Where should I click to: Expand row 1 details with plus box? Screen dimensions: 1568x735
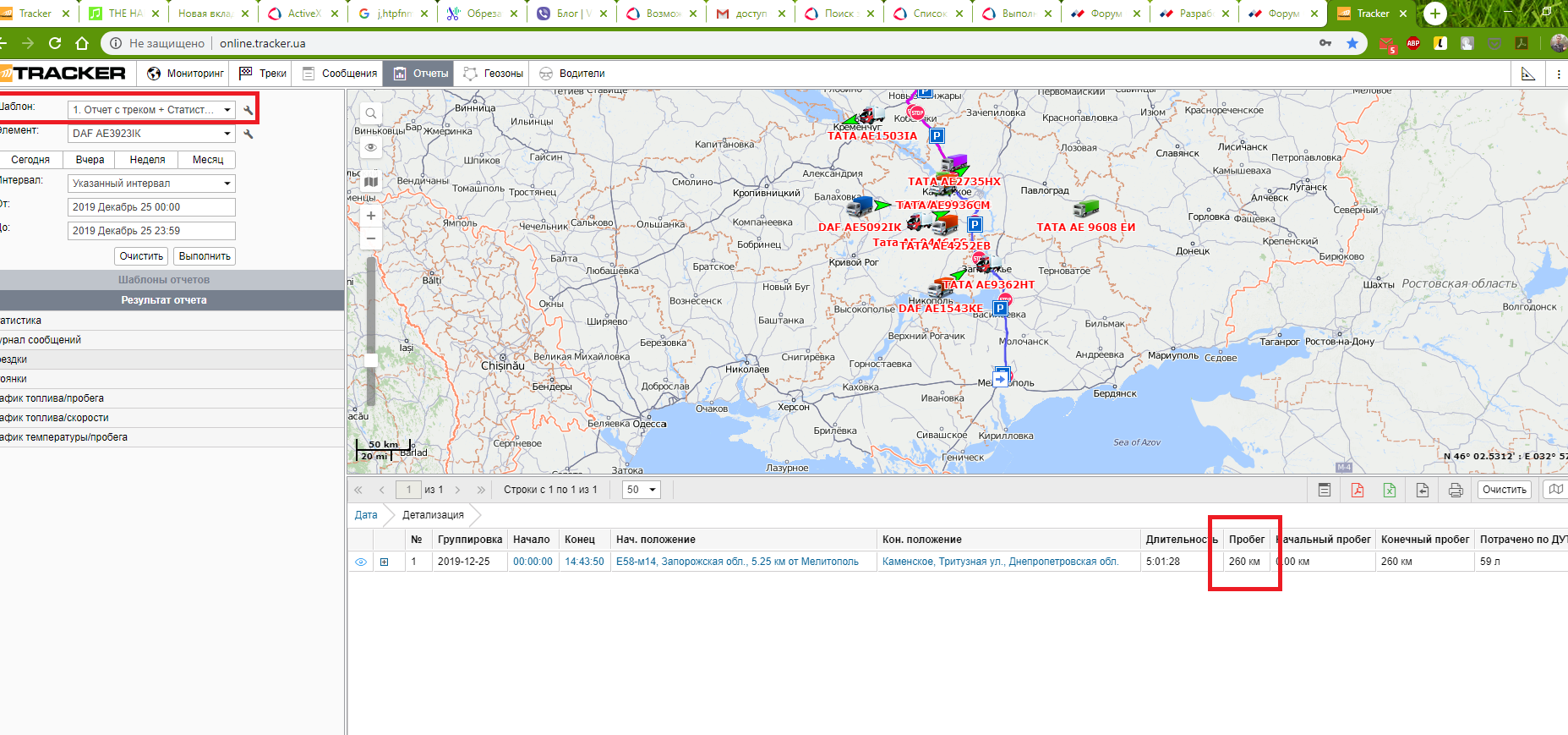tap(385, 562)
